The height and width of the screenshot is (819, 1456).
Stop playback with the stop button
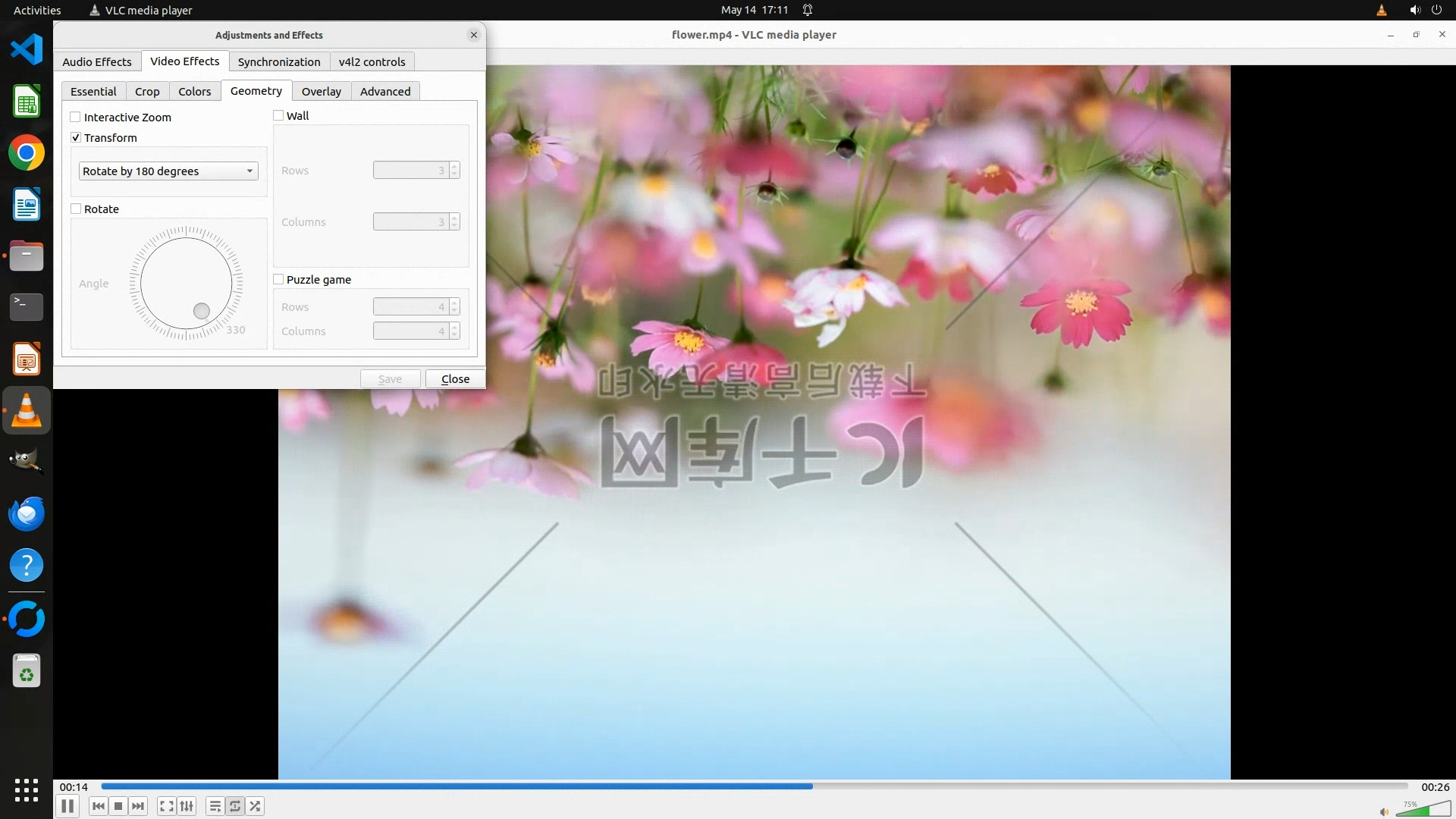(x=118, y=806)
